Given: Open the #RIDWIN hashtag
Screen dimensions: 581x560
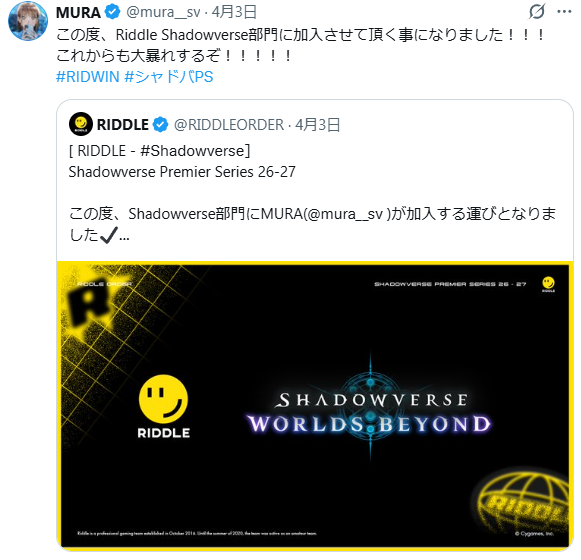Looking at the screenshot, I should click(x=87, y=77).
